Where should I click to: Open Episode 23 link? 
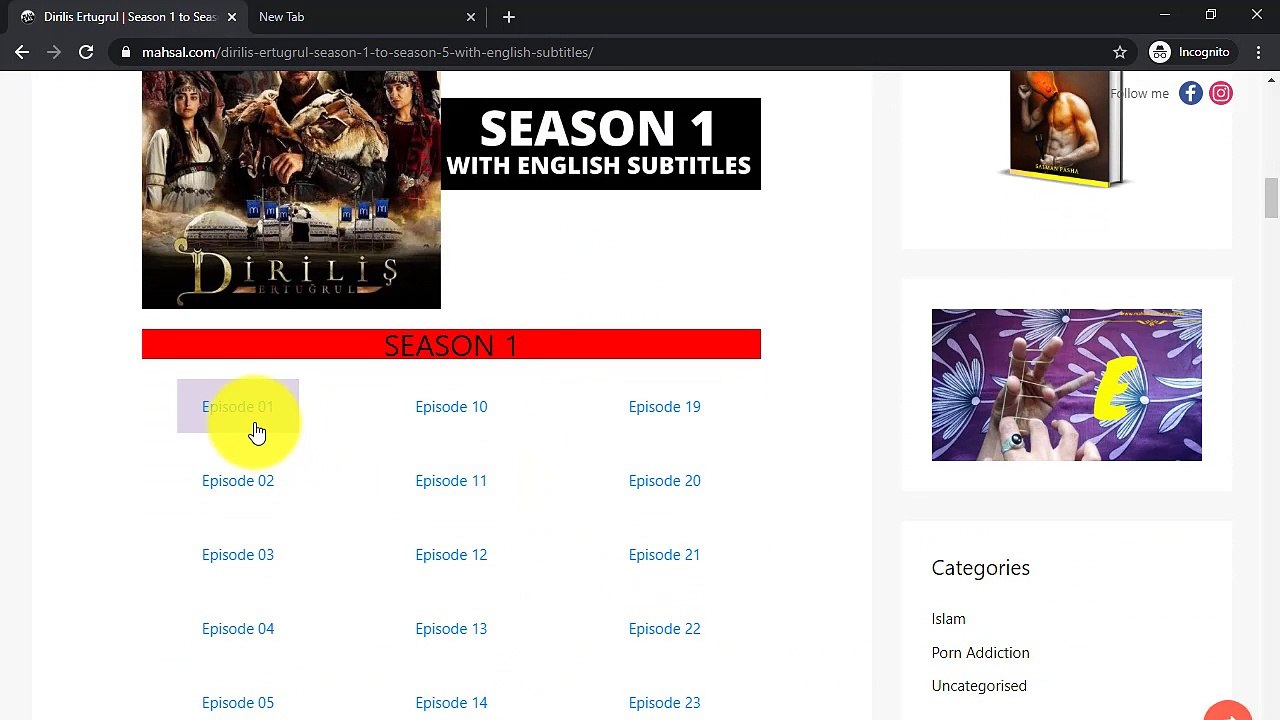665,703
